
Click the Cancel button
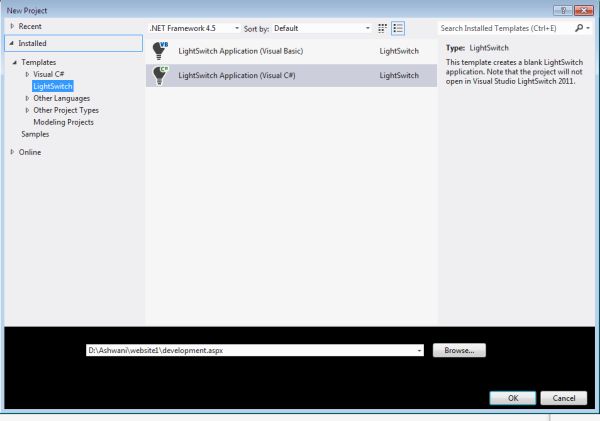[x=564, y=398]
